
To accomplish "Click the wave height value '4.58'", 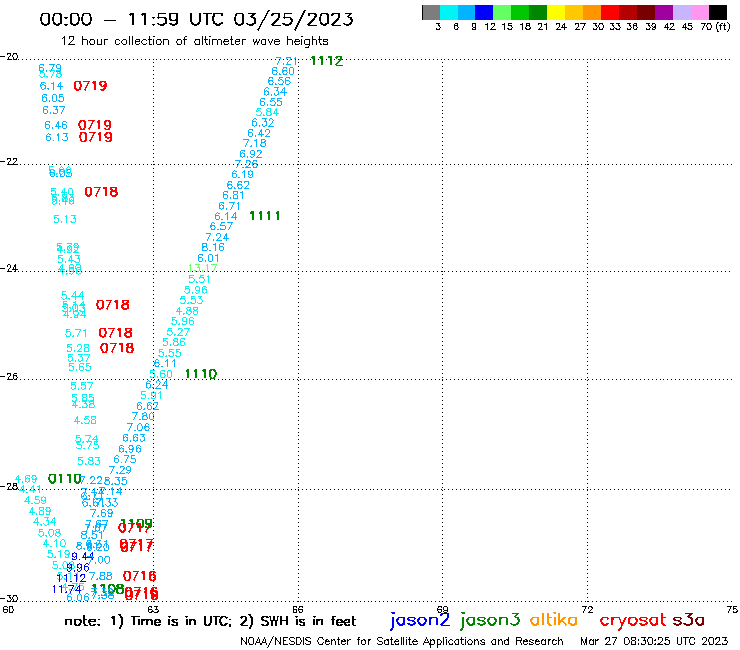I will pyautogui.click(x=85, y=420).
